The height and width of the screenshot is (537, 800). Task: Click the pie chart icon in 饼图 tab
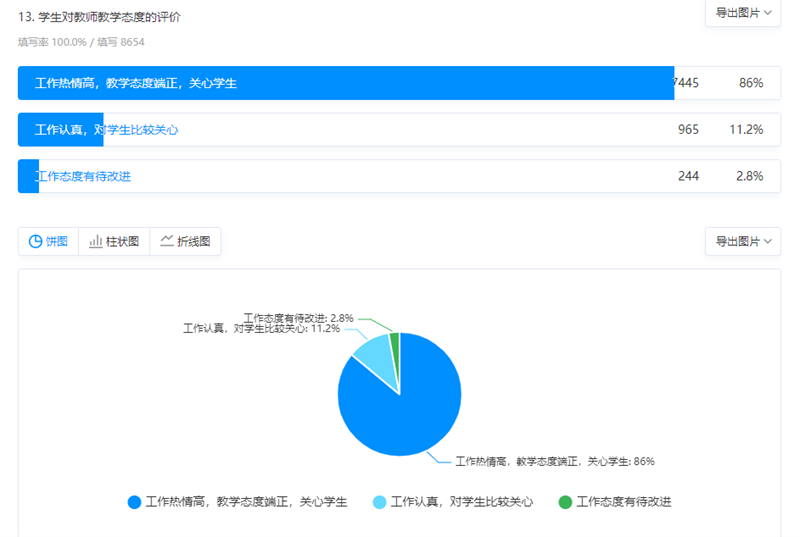click(35, 241)
